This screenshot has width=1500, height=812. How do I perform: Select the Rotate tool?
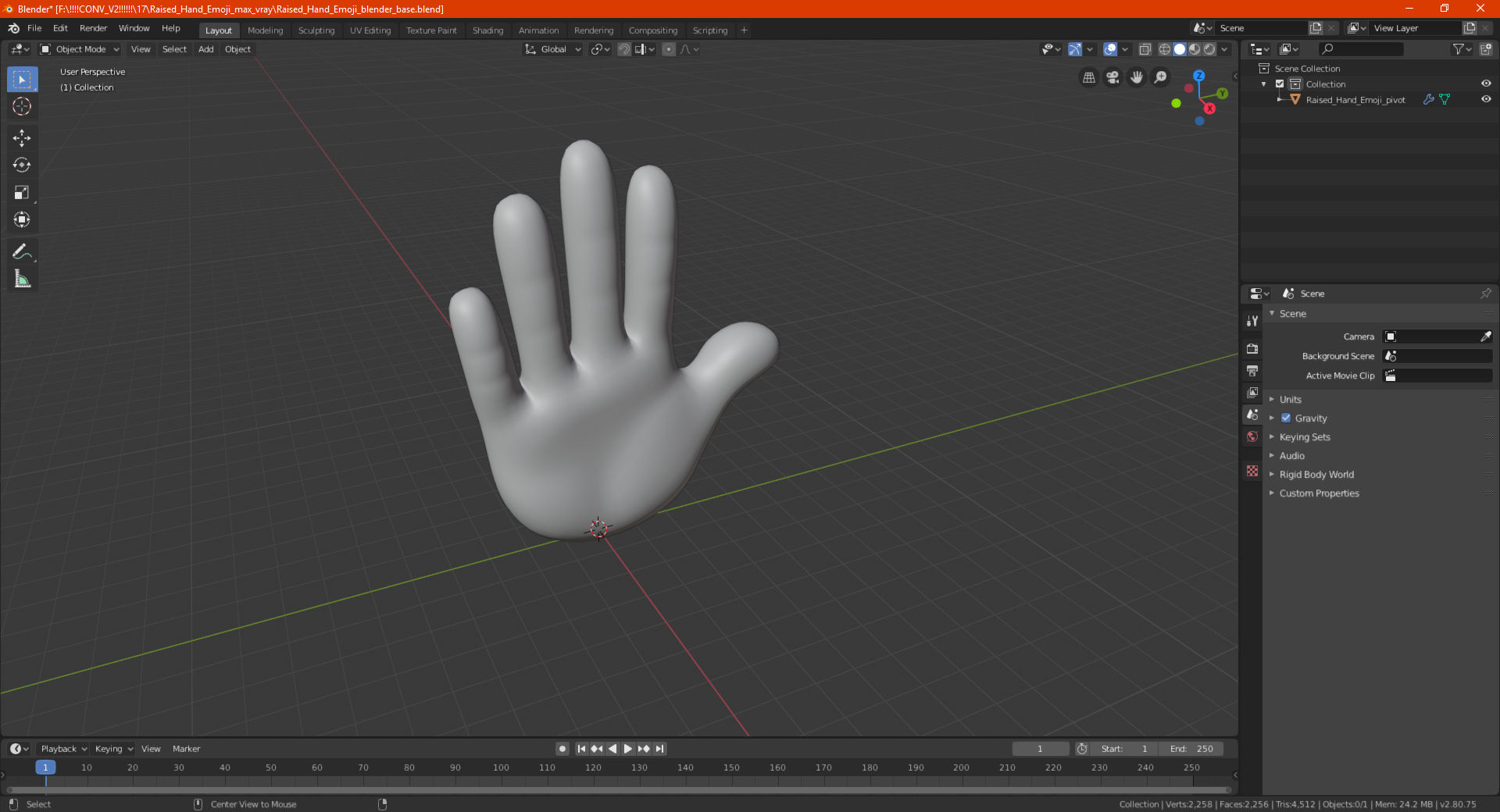[x=22, y=166]
